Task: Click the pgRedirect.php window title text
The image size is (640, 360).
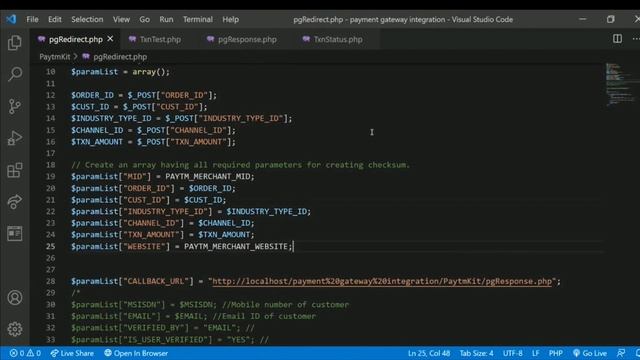Action: (403, 19)
